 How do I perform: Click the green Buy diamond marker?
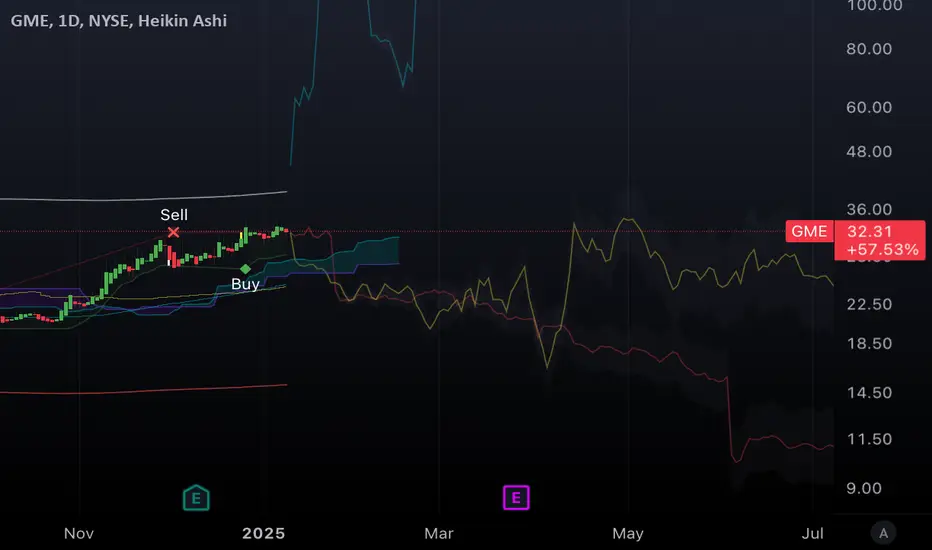[x=245, y=269]
